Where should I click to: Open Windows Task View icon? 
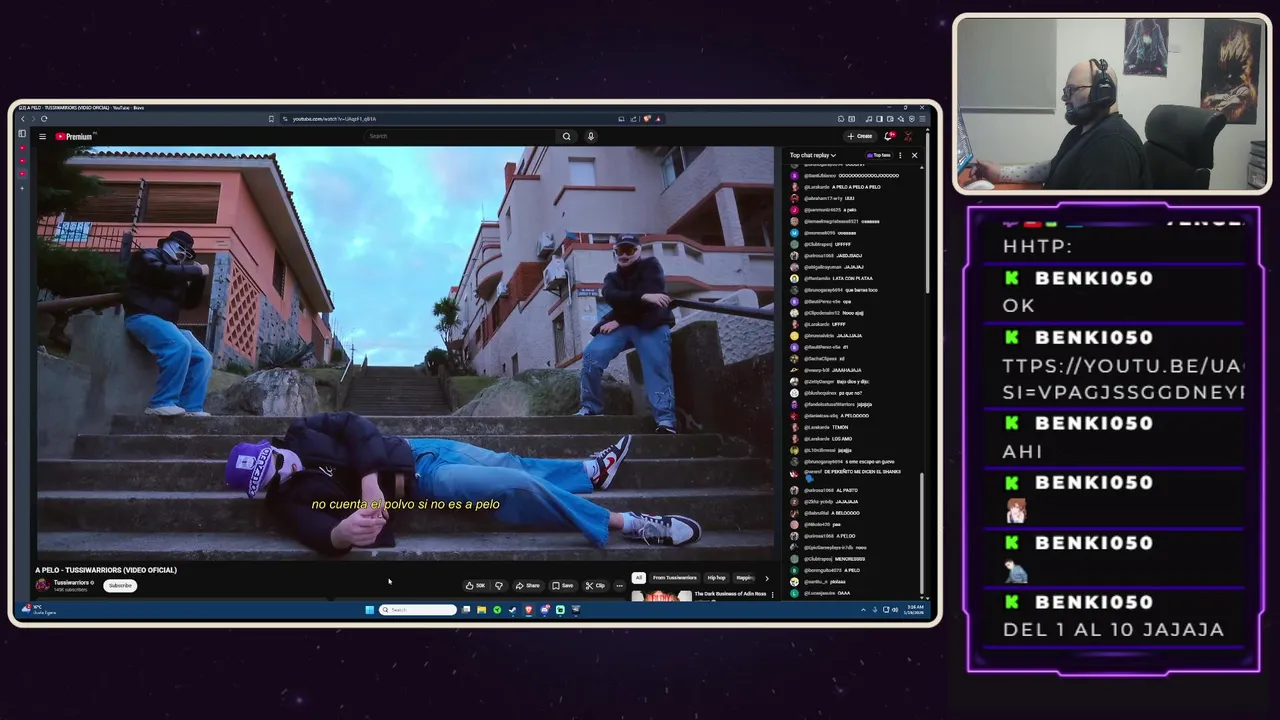466,610
